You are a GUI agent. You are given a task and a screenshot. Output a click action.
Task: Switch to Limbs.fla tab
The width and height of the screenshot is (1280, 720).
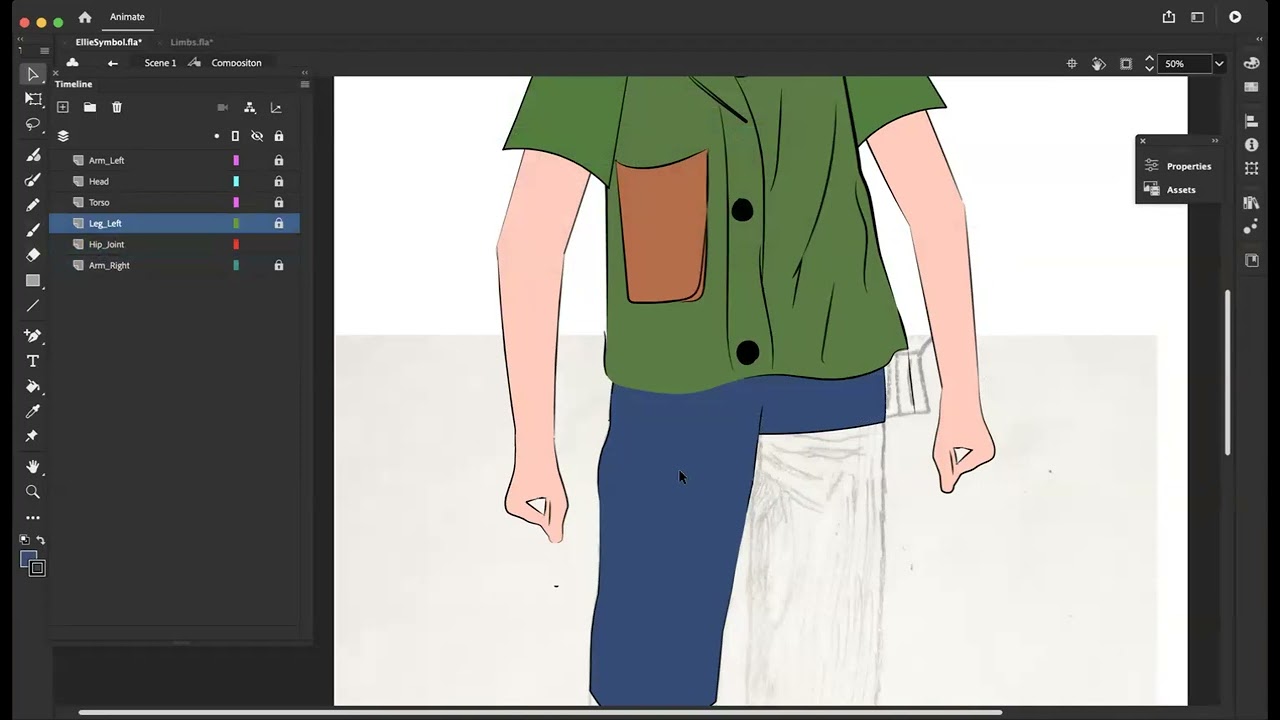point(192,42)
